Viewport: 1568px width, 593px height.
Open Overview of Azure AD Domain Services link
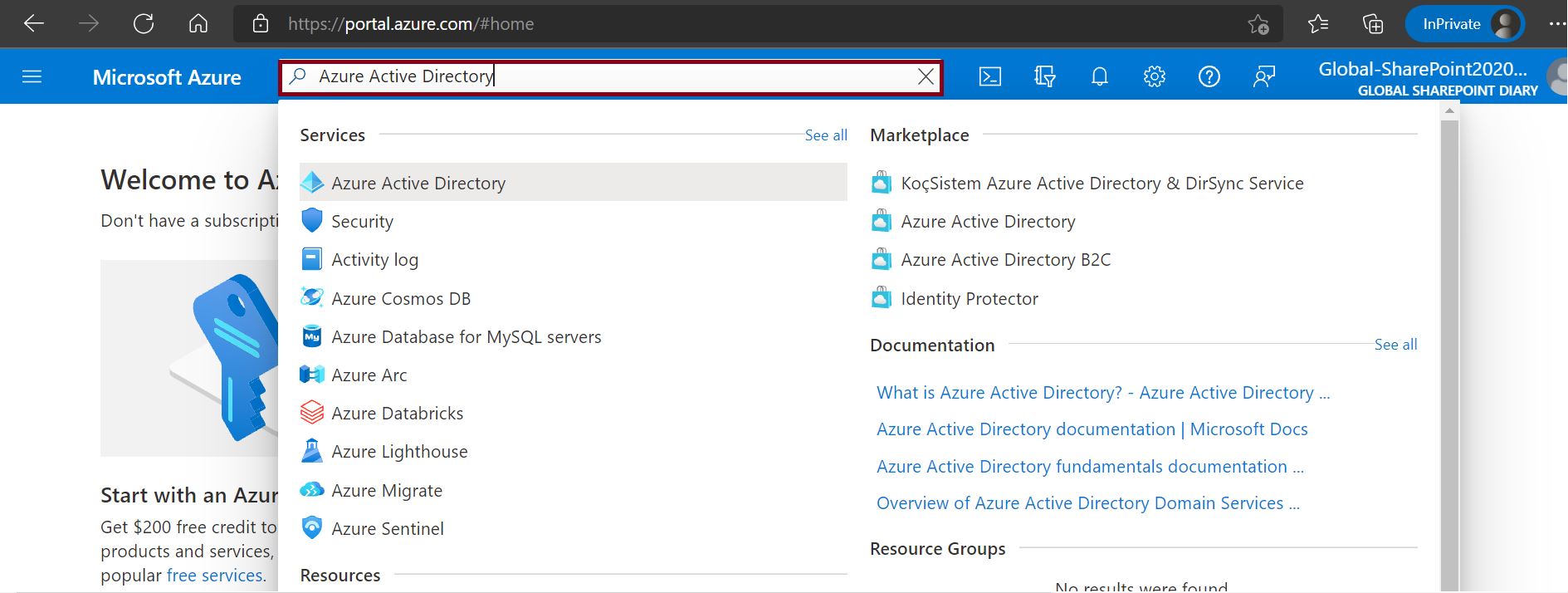pos(1088,503)
